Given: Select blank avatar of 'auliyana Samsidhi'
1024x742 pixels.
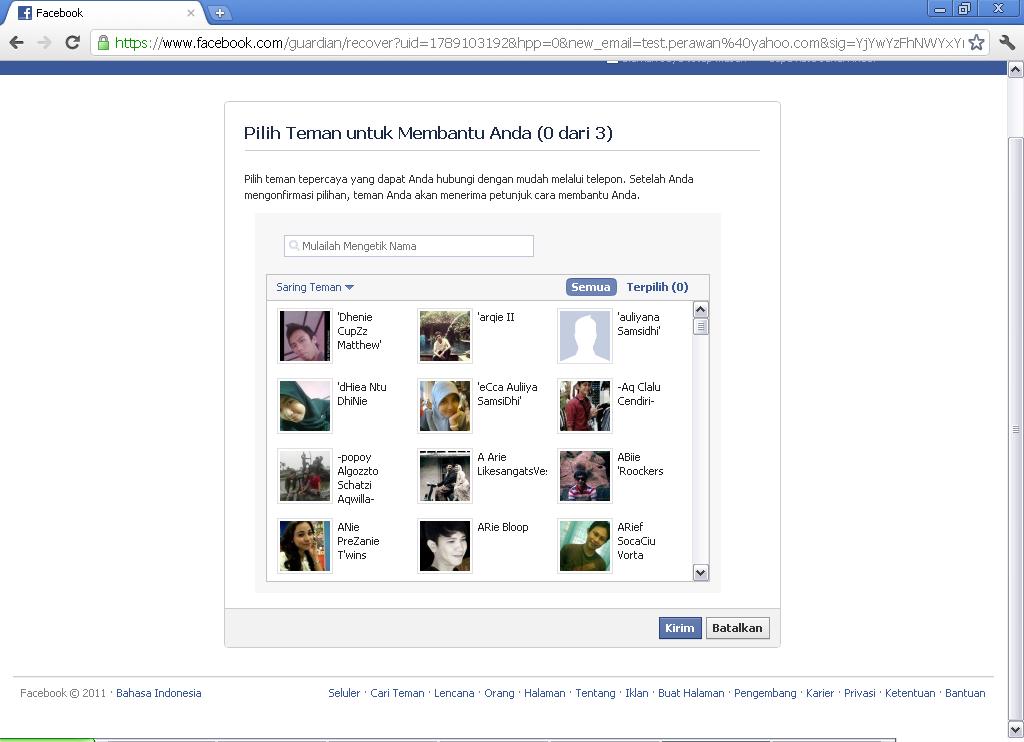Looking at the screenshot, I should 584,336.
